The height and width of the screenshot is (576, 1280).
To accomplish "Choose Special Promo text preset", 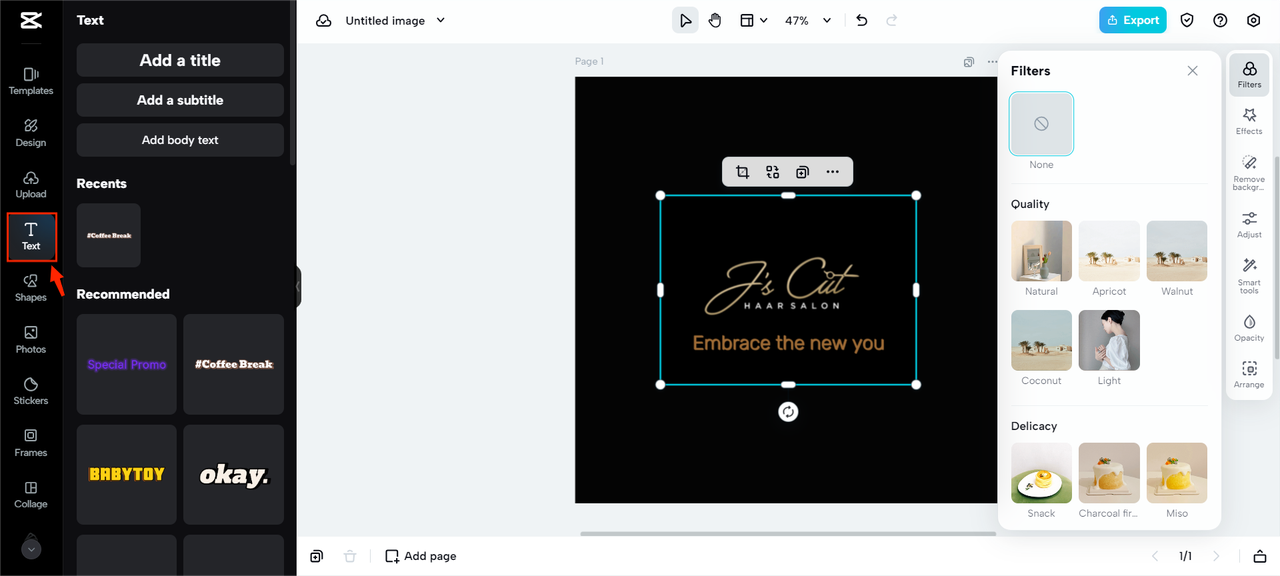I will [x=127, y=364].
